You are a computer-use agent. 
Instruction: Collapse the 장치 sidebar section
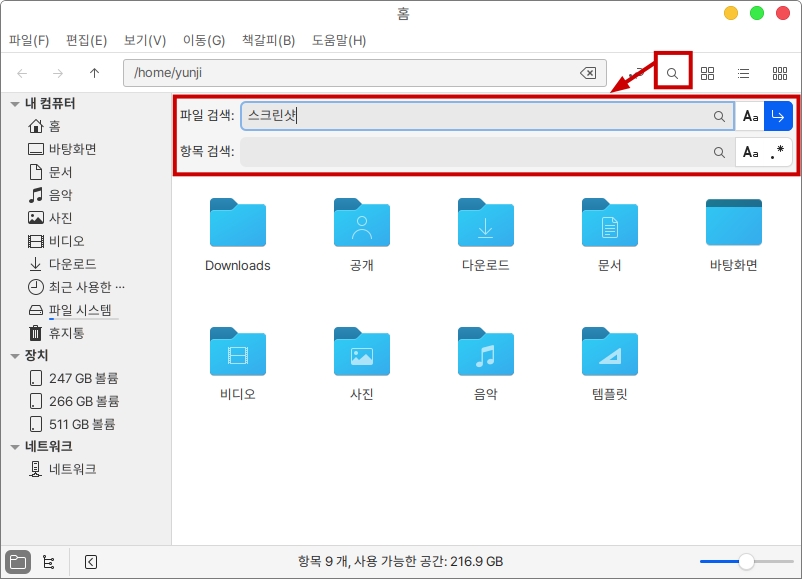pos(15,356)
